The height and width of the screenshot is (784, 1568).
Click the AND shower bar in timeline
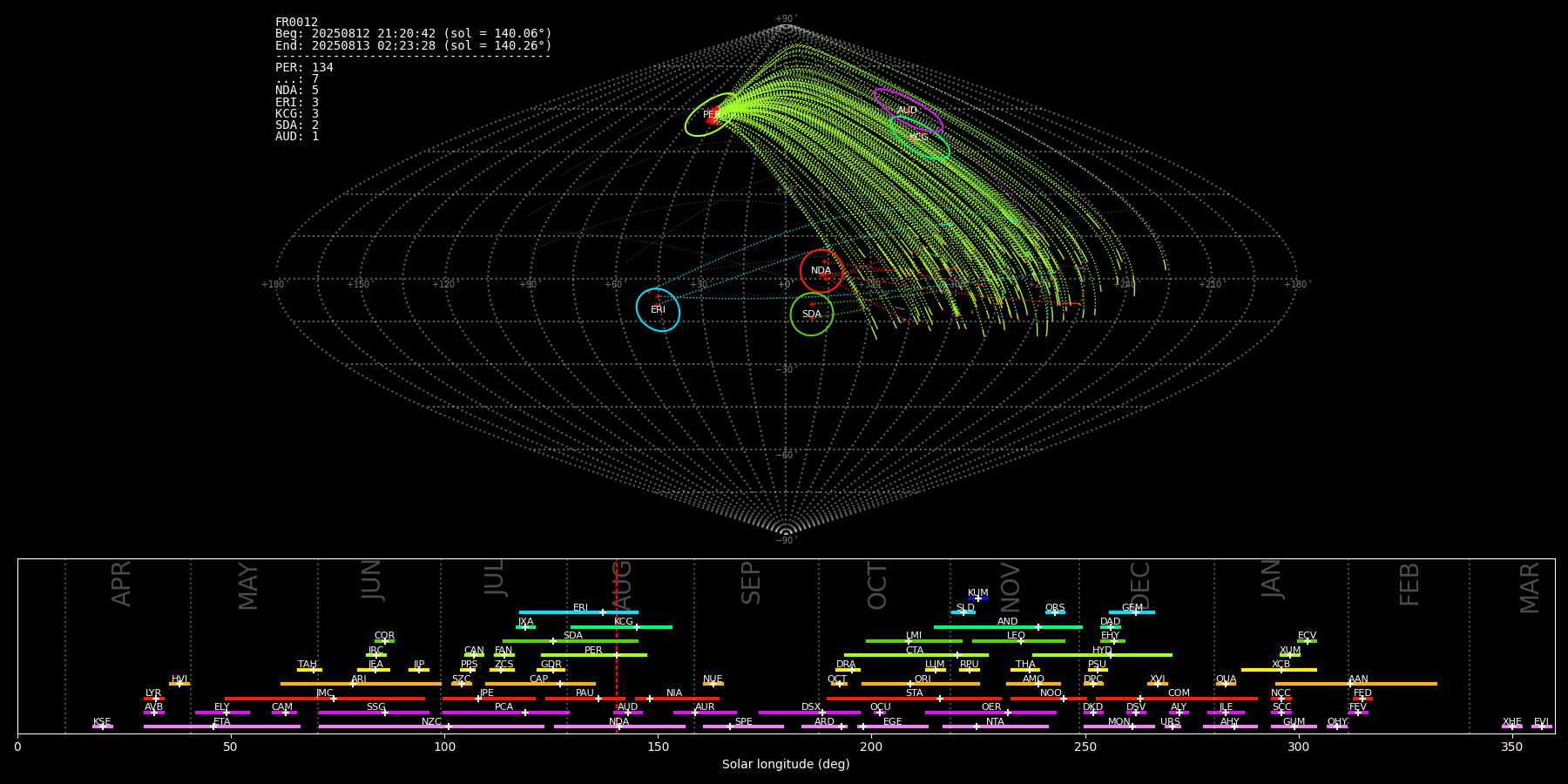pos(1008,626)
